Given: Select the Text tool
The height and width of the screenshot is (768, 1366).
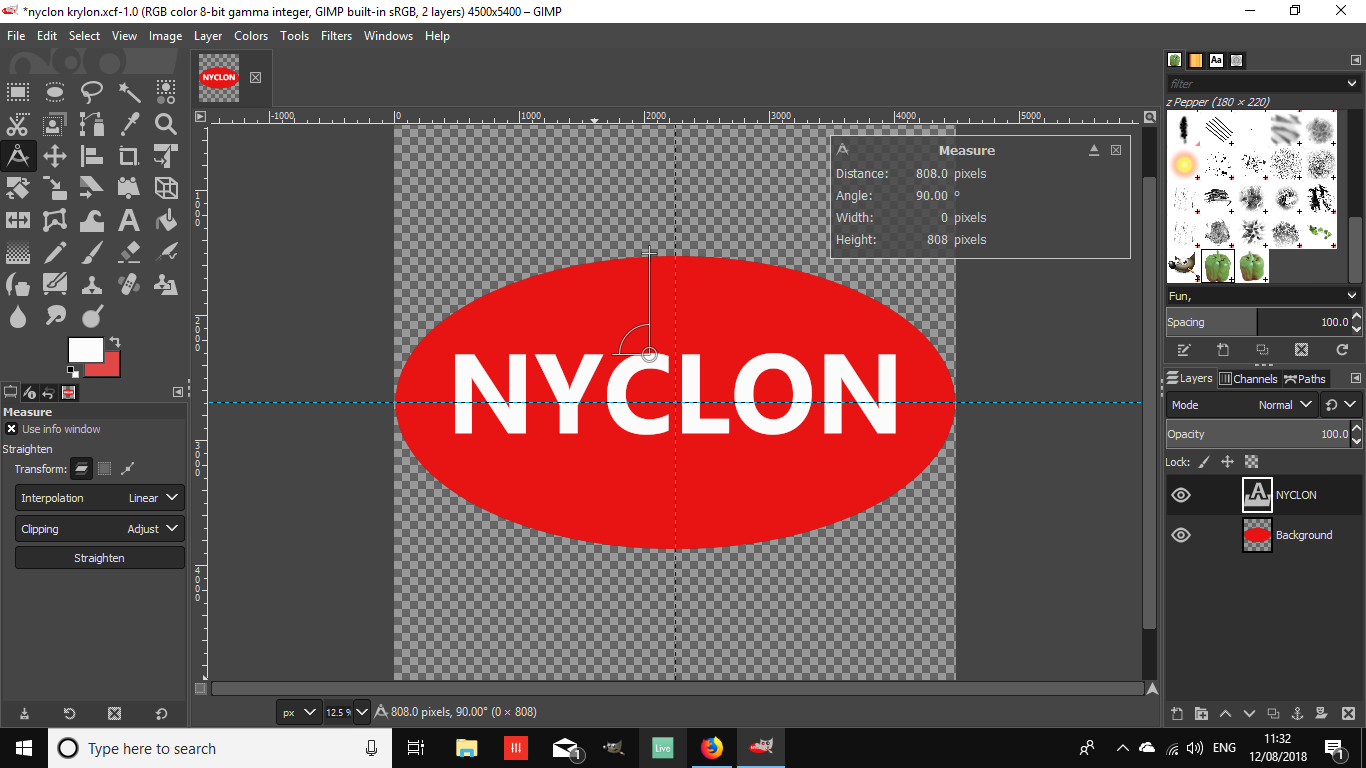Looking at the screenshot, I should pos(129,220).
